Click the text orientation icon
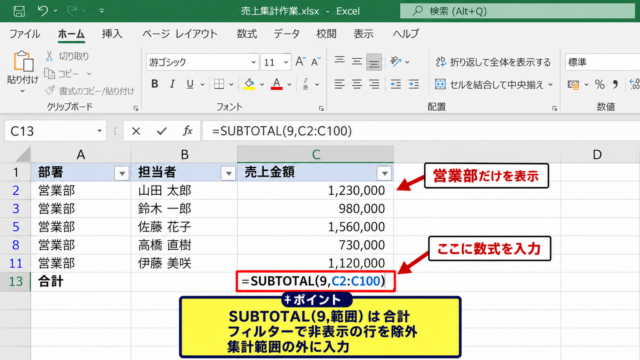 pyautogui.click(x=396, y=62)
